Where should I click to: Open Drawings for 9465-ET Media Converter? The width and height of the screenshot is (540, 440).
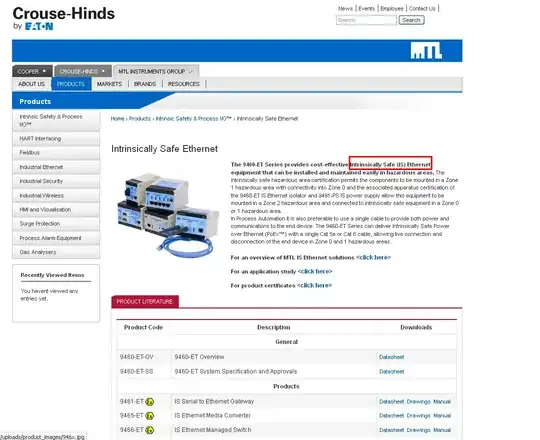pyautogui.click(x=419, y=416)
